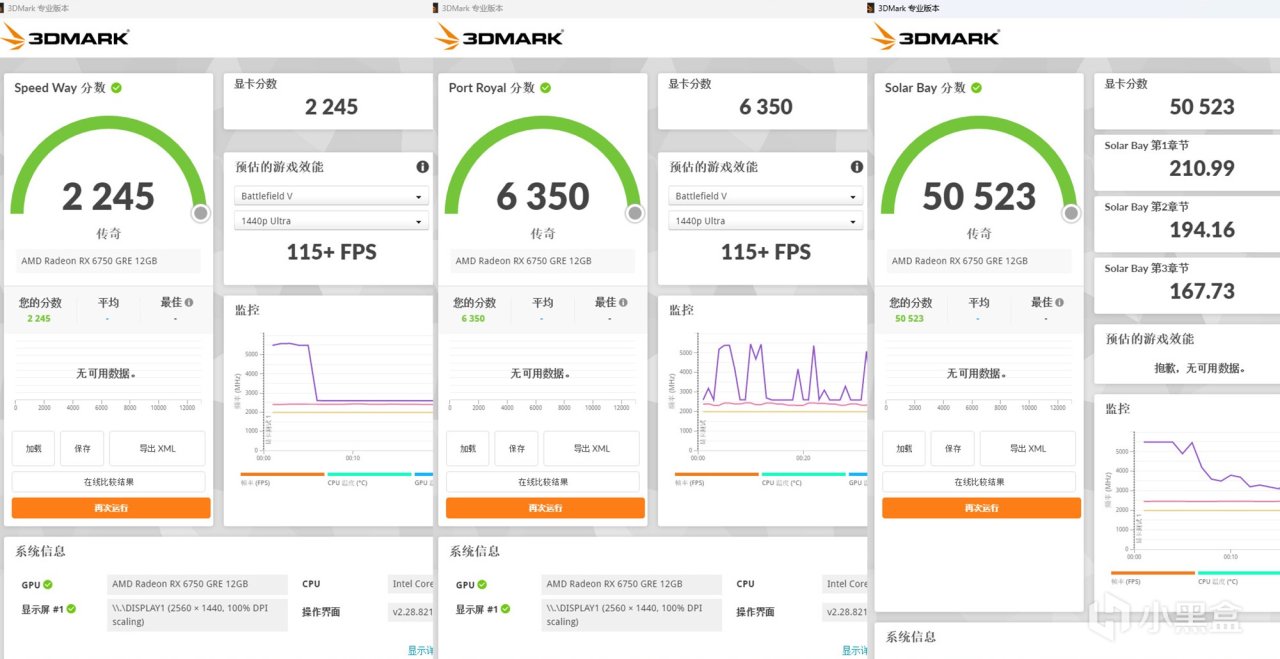Screen dimensions: 1280x659
Task: Click \\.\DISPLAY1 field in Speed Way 系统信息
Action: pyautogui.click(x=197, y=615)
